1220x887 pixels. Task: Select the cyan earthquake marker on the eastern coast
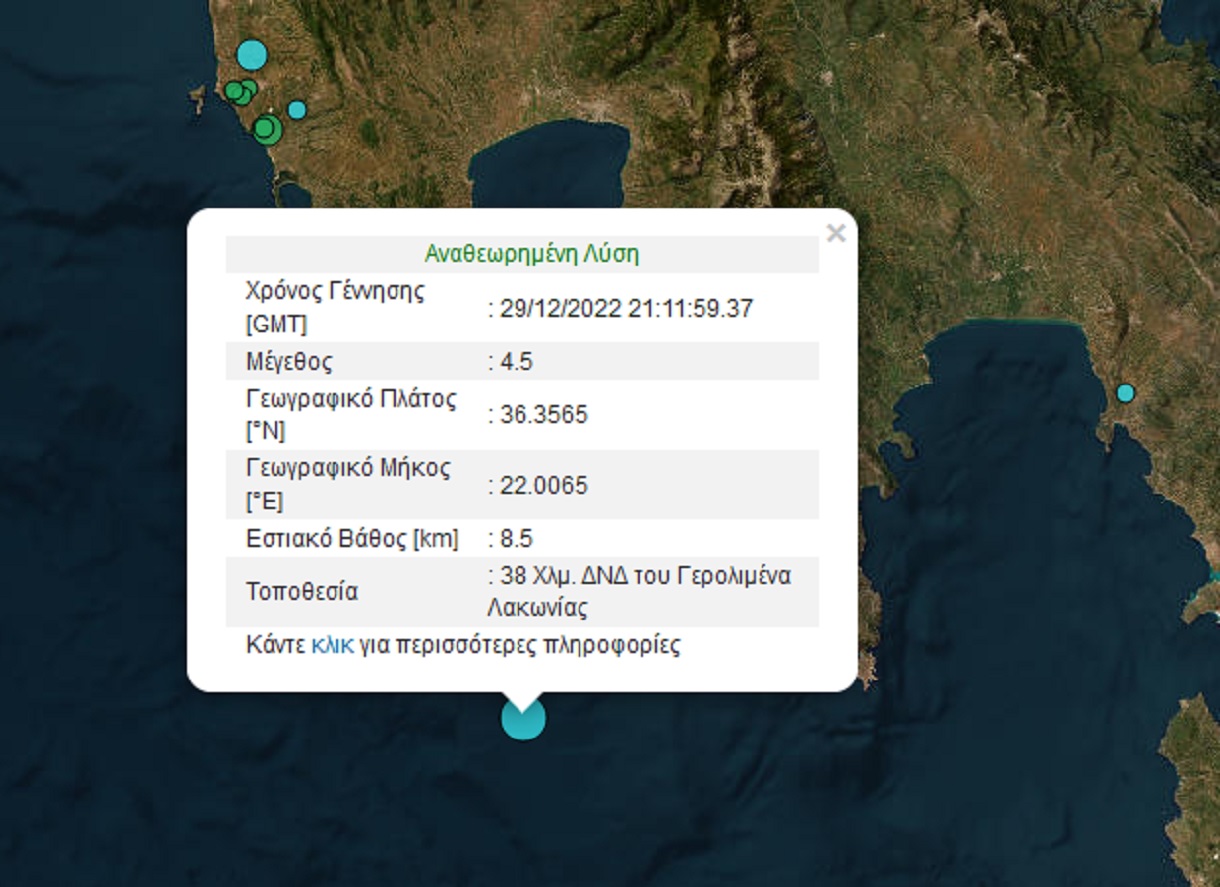(x=1126, y=393)
